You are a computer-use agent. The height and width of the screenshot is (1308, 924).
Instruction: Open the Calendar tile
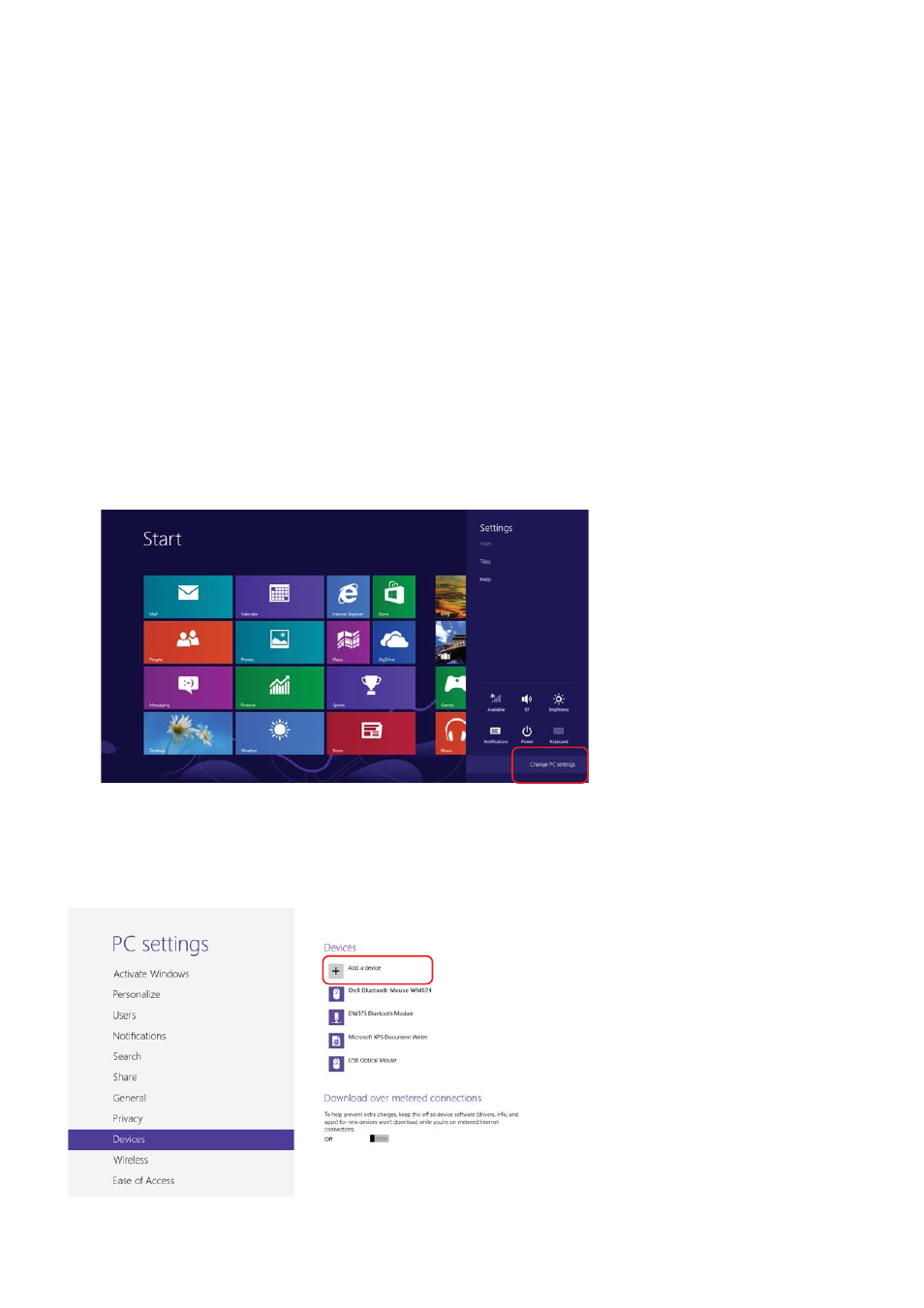pos(279,597)
